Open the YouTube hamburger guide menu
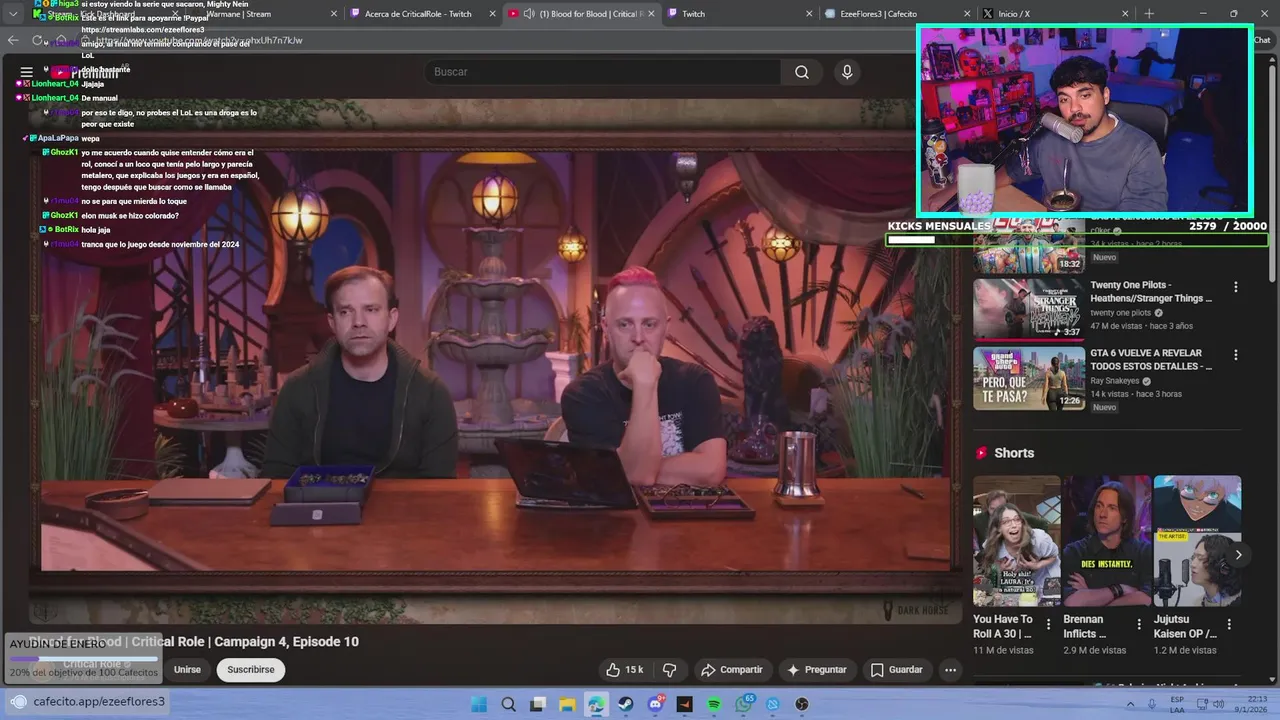Screen dimensions: 1280x720 click(x=27, y=72)
